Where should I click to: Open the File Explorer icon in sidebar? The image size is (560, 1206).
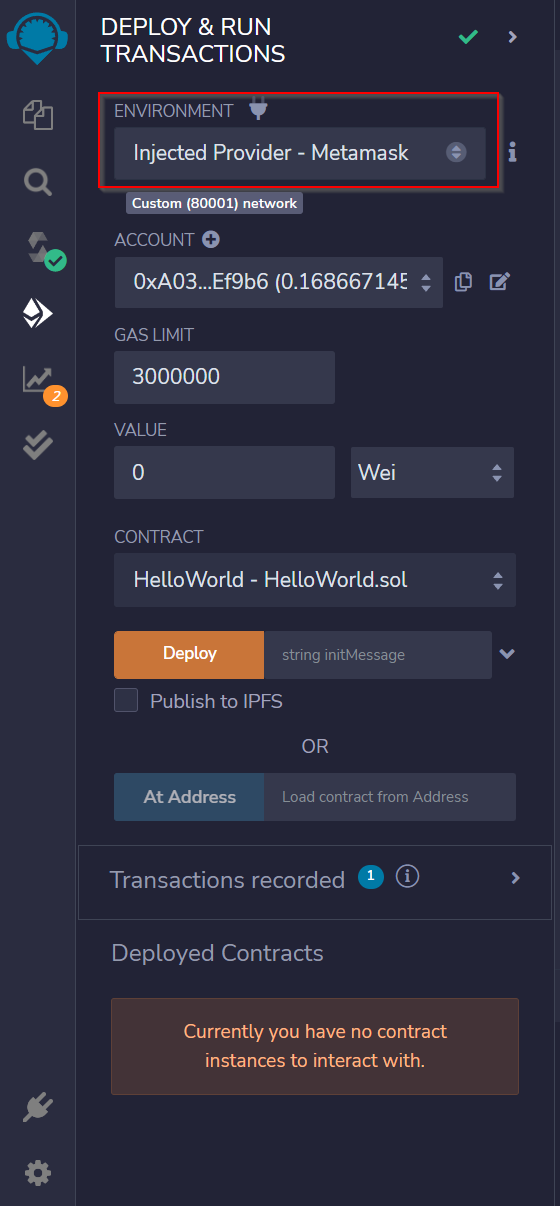[38, 114]
